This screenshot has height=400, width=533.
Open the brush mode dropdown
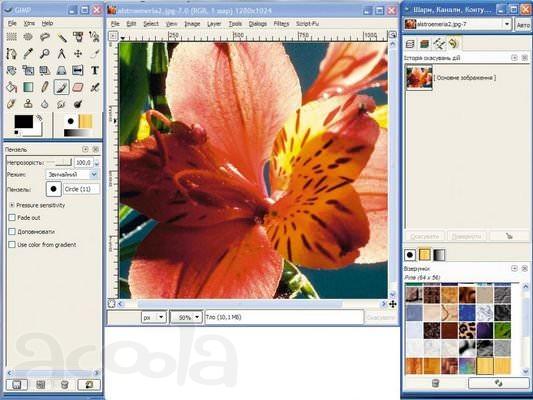(x=72, y=175)
